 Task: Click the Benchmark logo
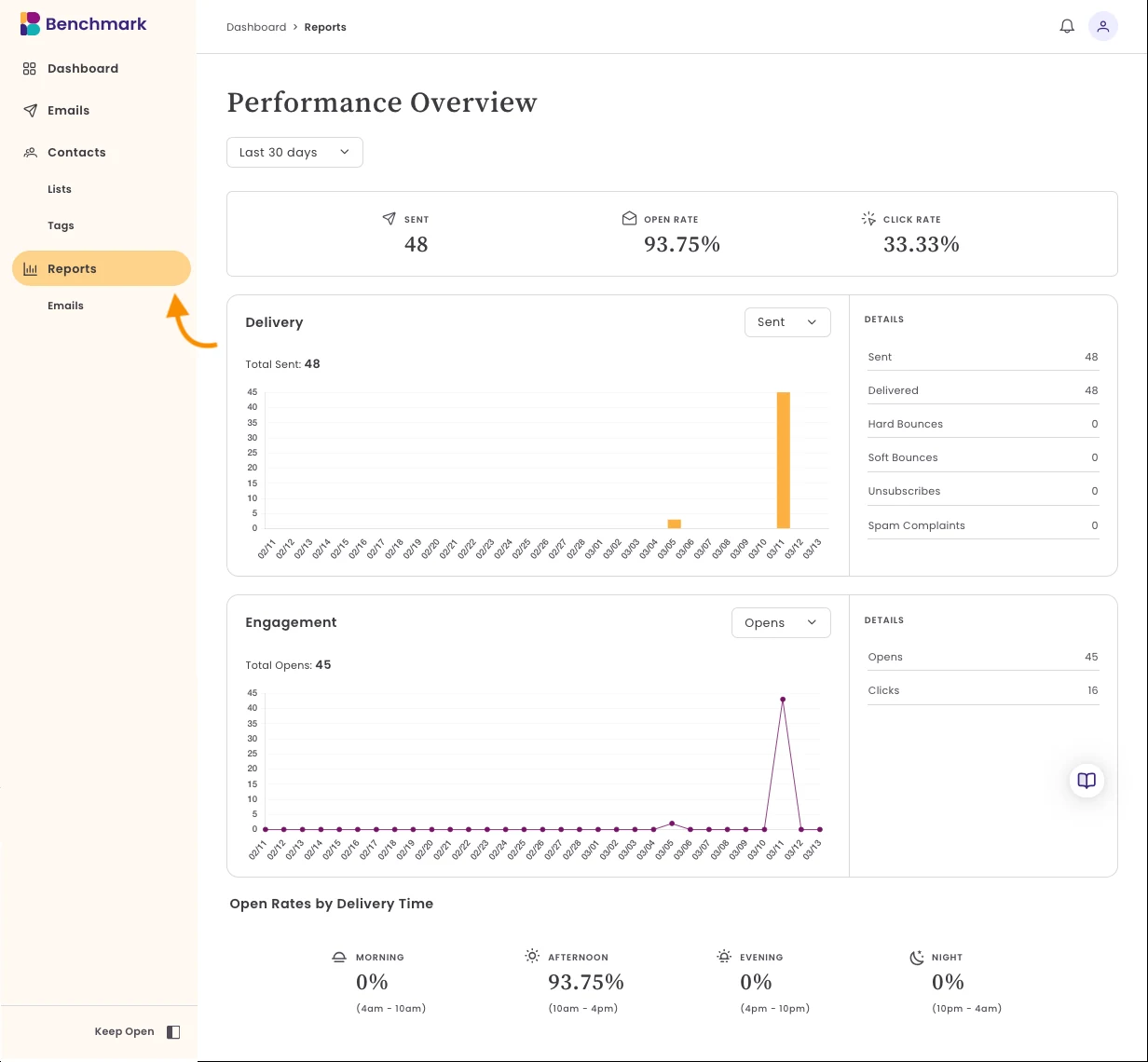click(x=83, y=24)
